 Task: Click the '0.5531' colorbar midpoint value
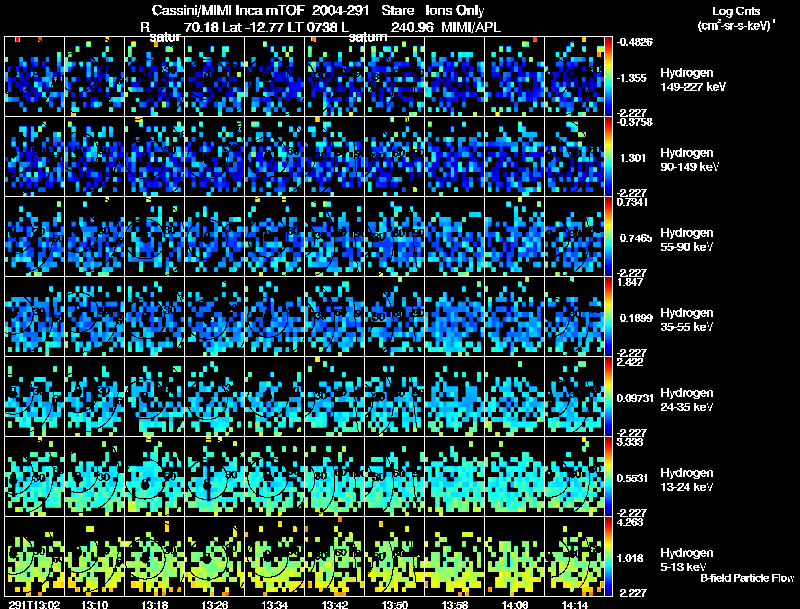633,478
